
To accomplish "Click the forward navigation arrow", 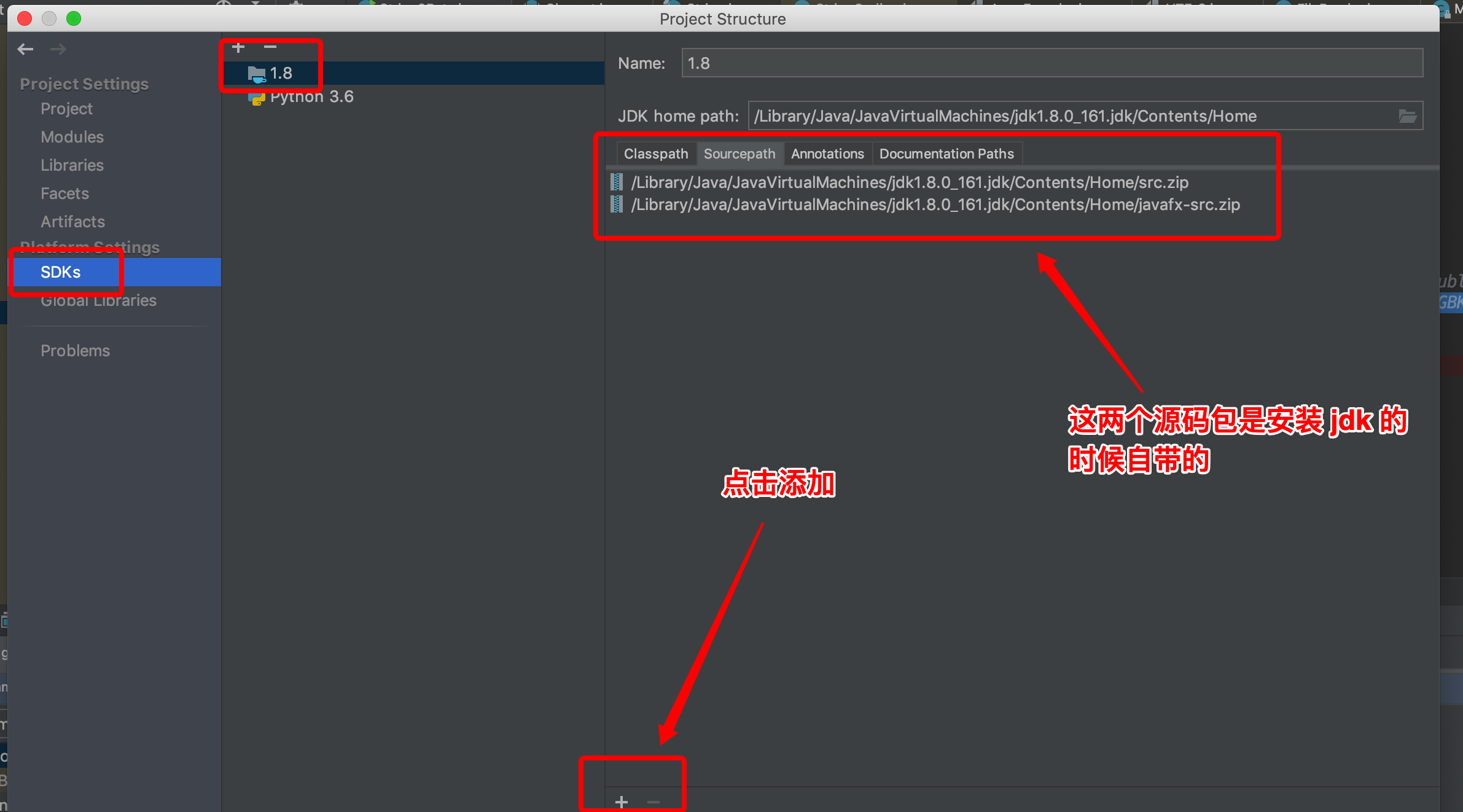I will [x=58, y=49].
